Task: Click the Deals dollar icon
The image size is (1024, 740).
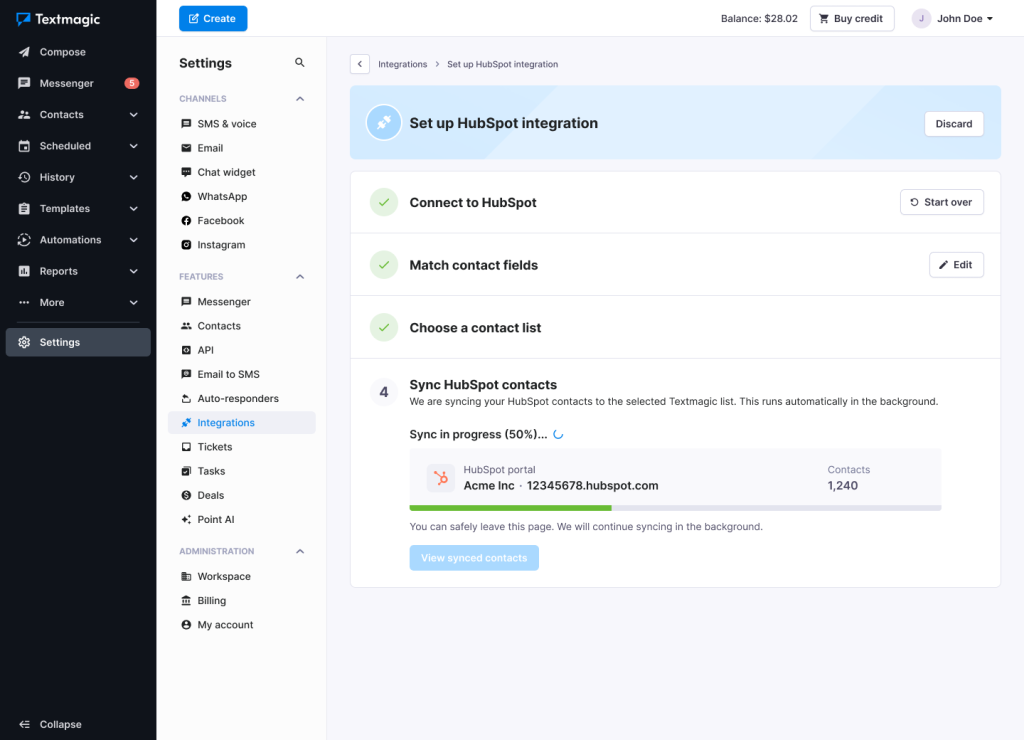Action: click(186, 494)
